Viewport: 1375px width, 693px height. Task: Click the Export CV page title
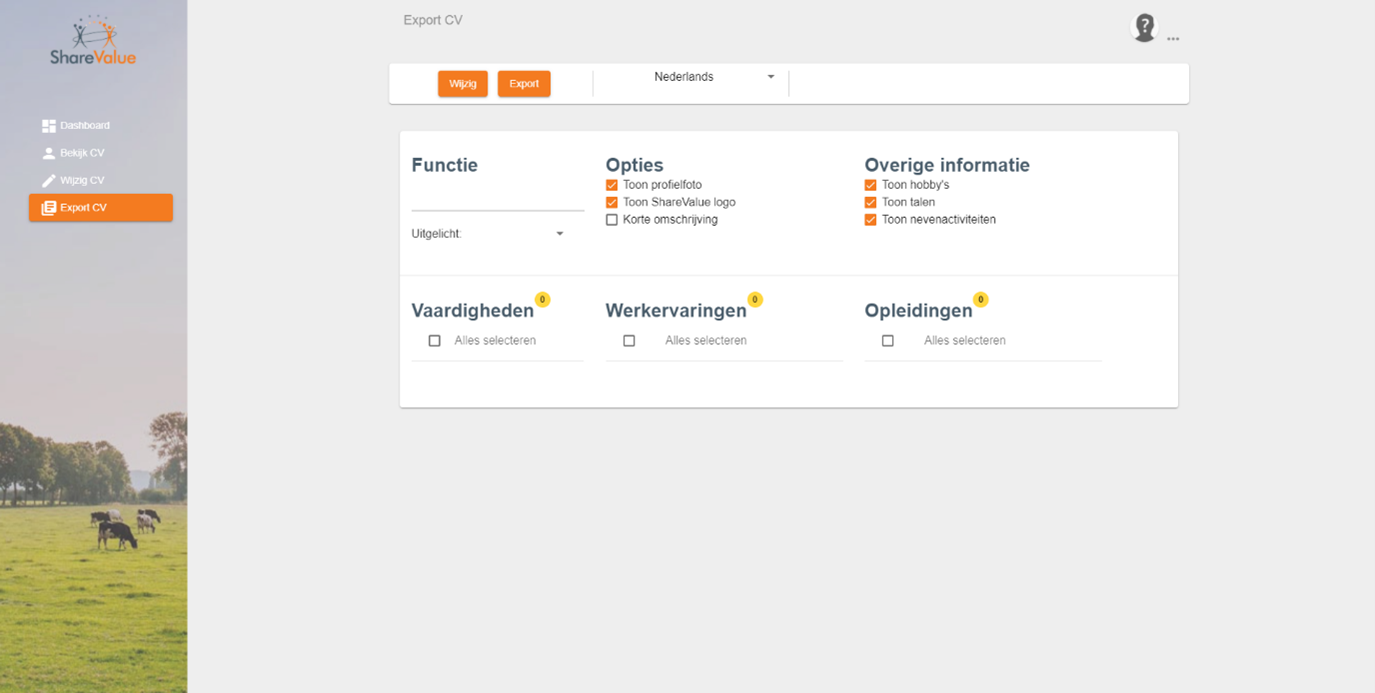pos(433,20)
